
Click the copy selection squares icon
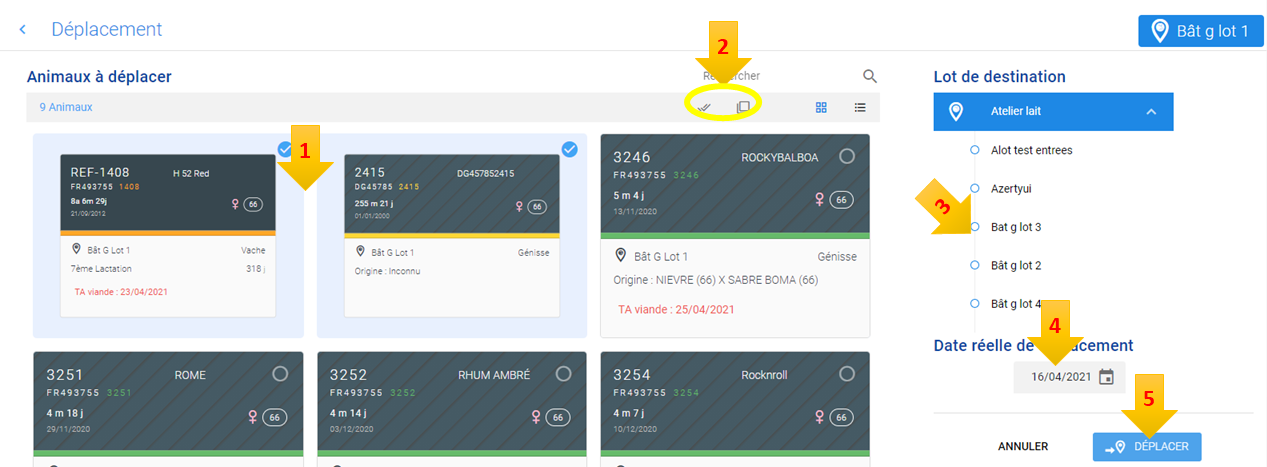pos(743,107)
